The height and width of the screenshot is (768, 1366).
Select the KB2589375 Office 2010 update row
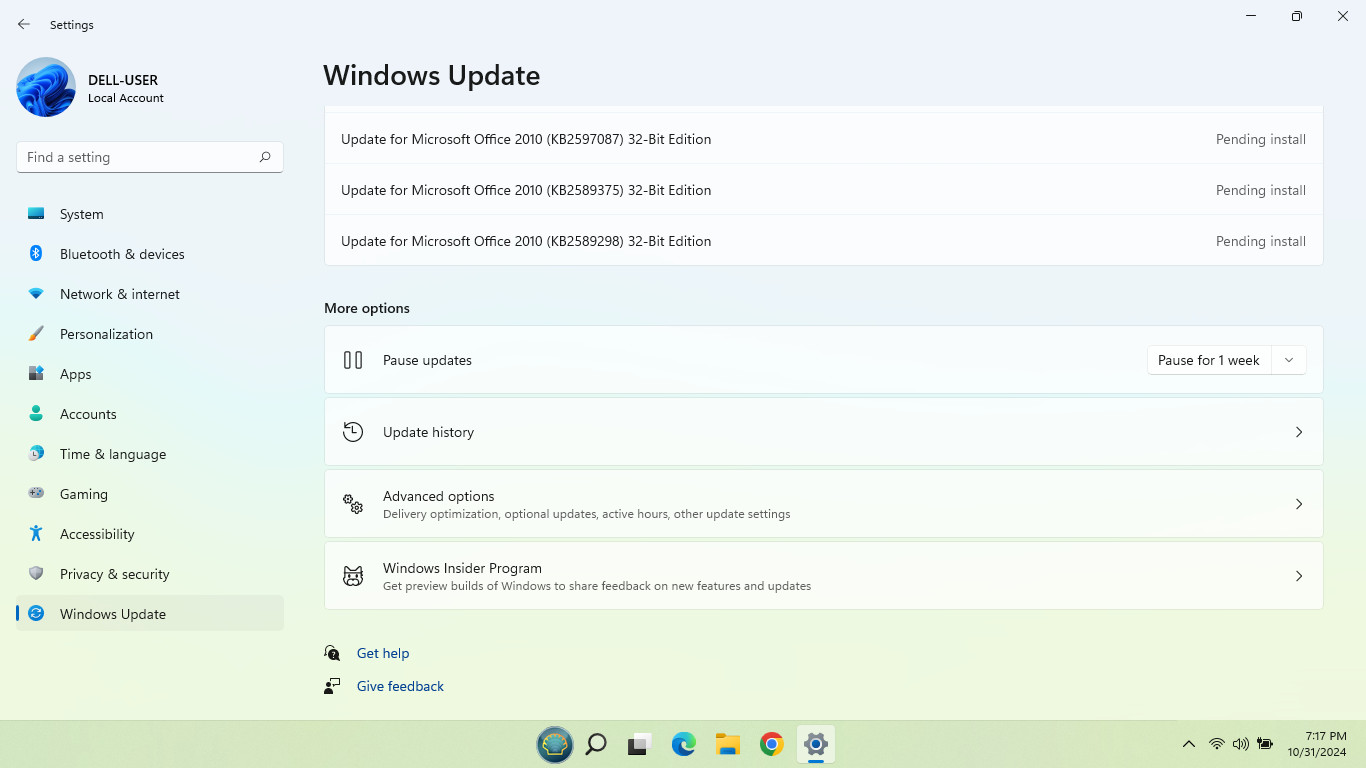click(x=824, y=190)
